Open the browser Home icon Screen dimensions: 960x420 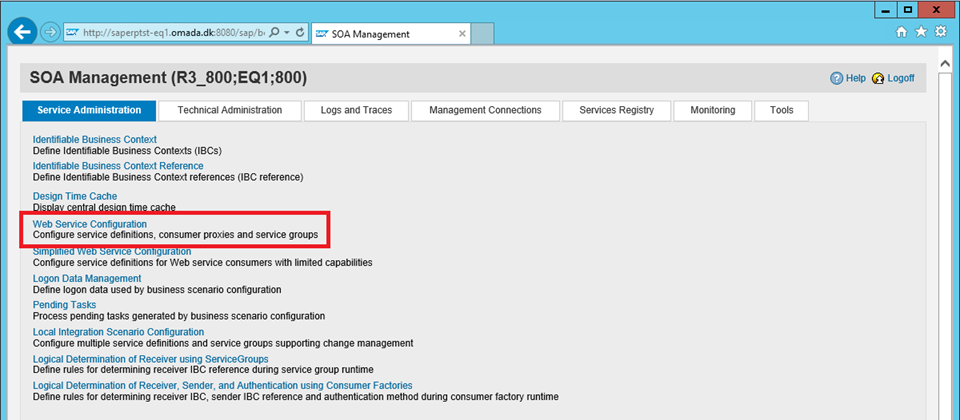901,32
